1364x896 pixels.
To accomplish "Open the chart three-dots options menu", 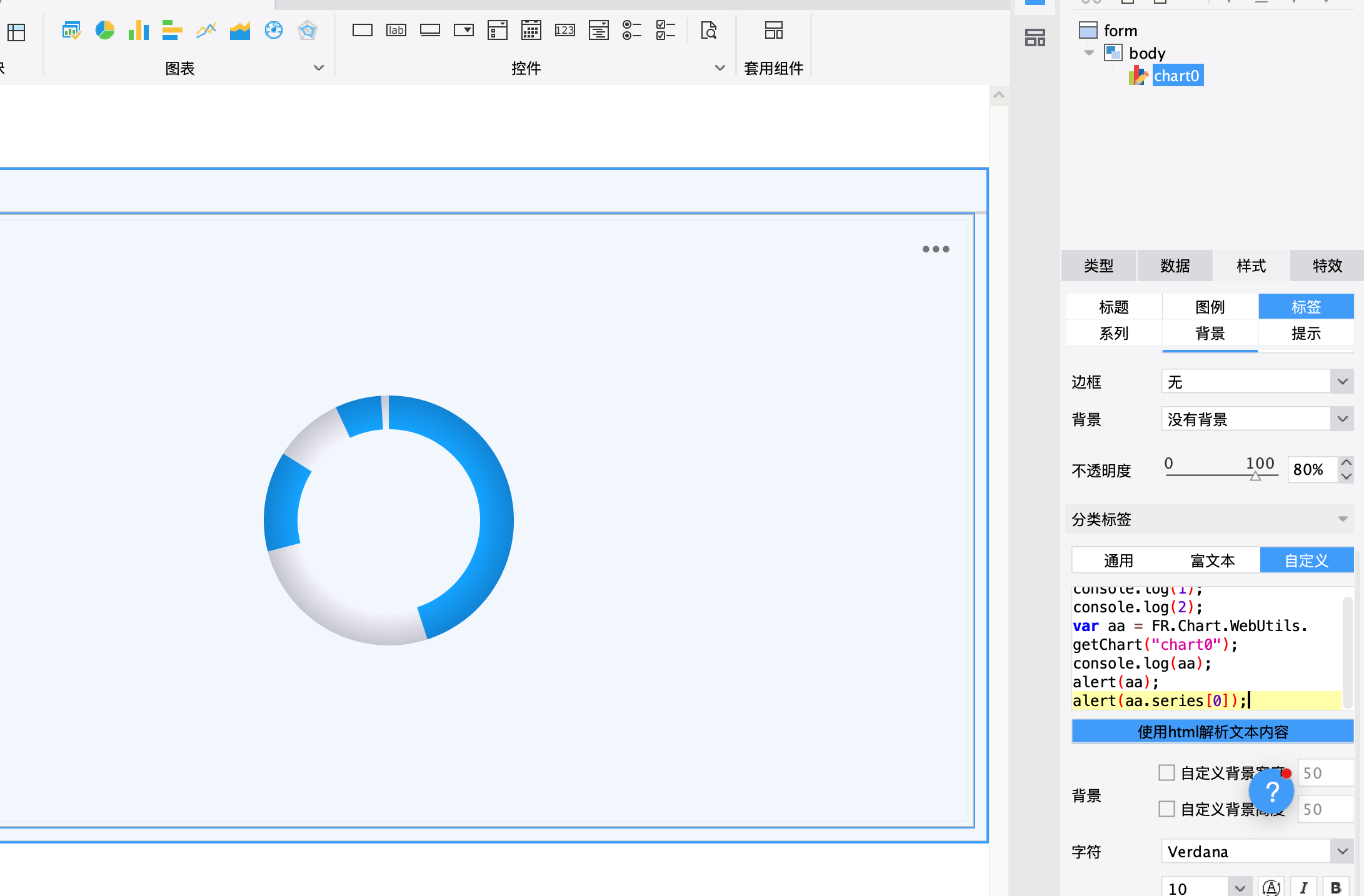I will pos(936,249).
